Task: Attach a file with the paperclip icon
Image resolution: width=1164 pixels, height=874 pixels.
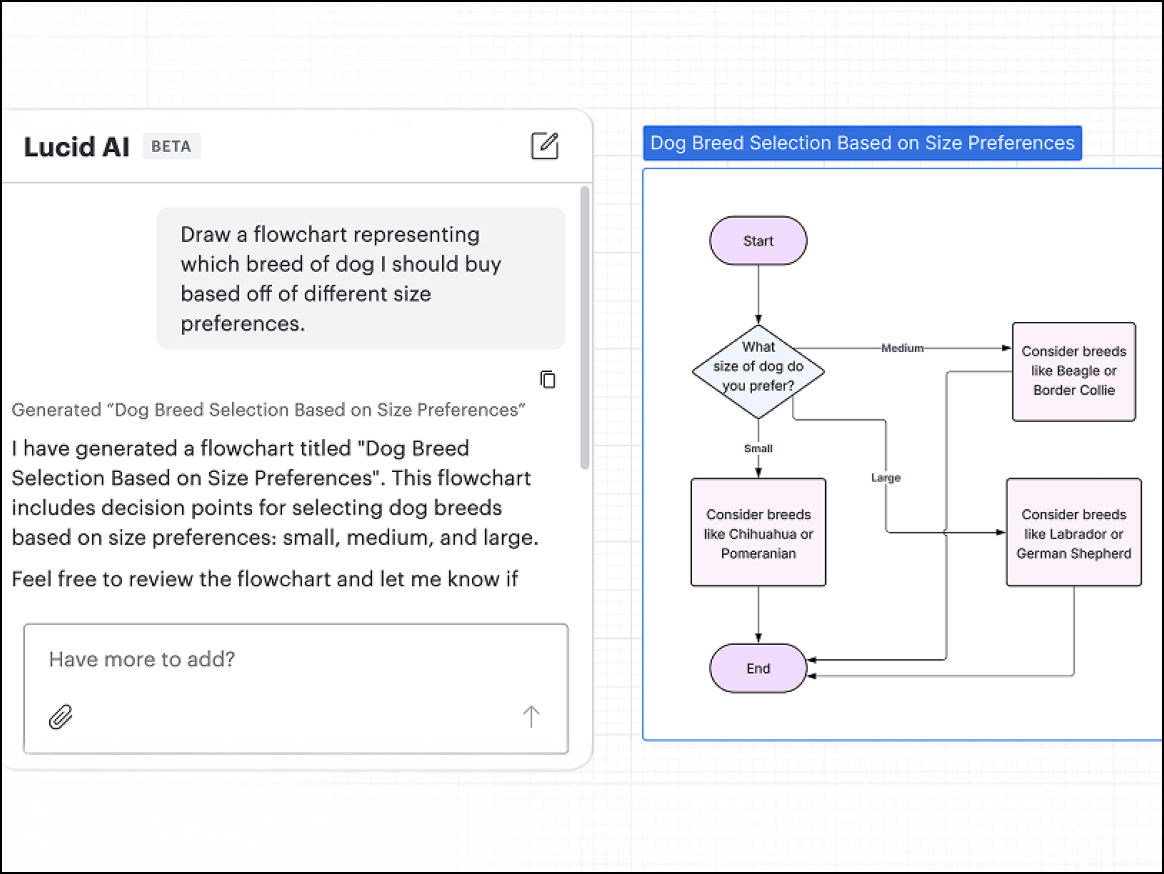Action: (61, 717)
